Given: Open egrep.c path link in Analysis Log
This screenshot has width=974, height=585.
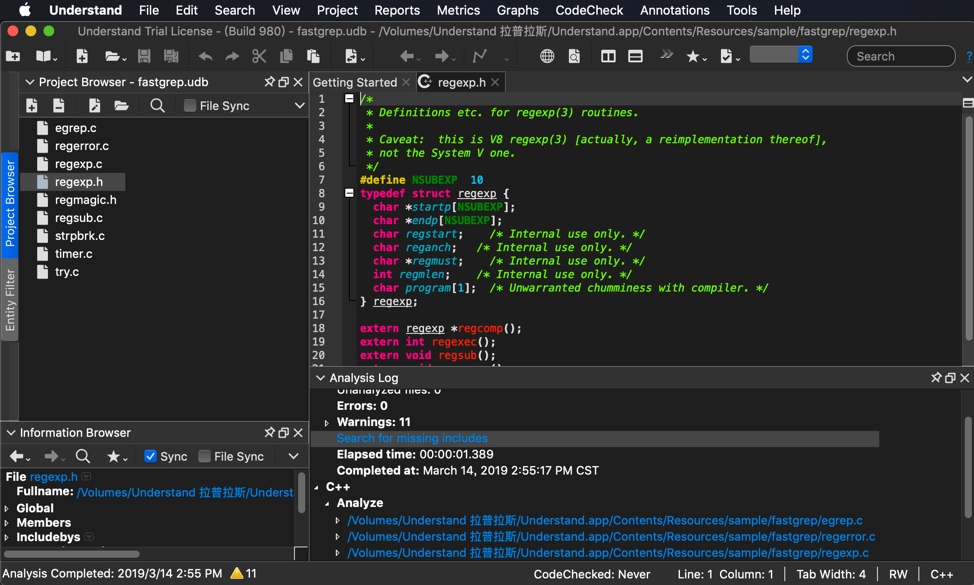Looking at the screenshot, I should tap(605, 520).
